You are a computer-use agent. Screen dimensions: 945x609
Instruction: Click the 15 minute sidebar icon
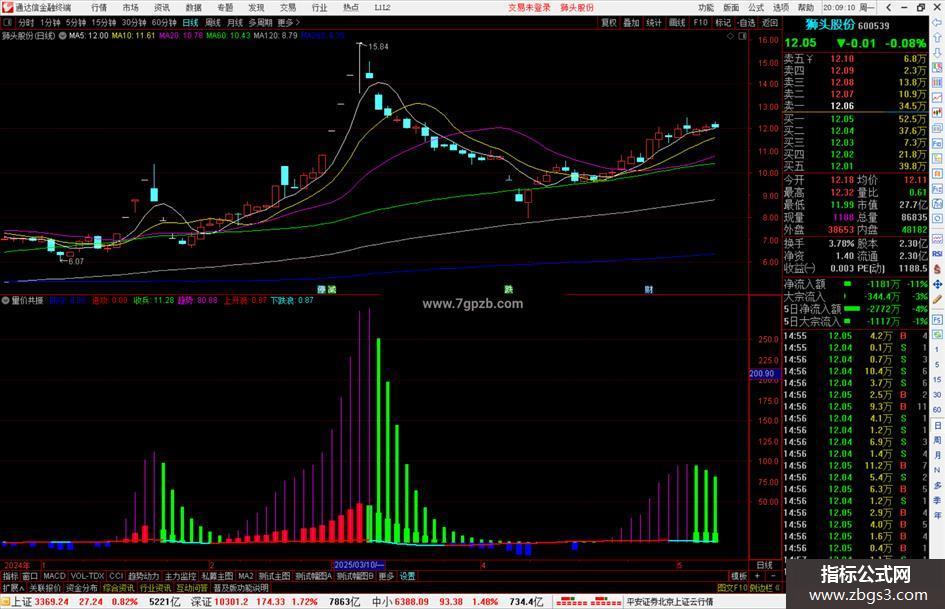[x=937, y=380]
